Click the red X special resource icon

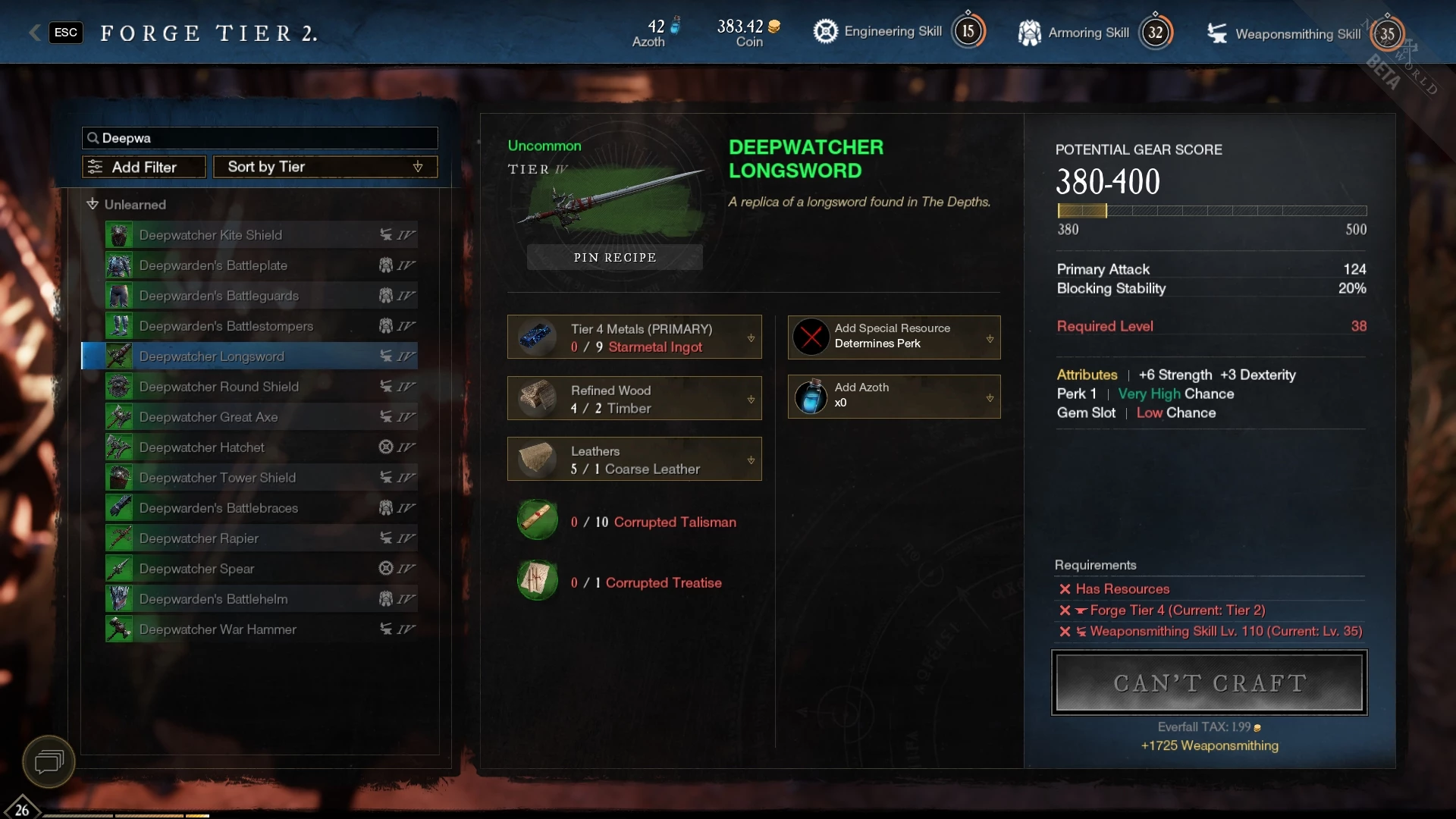click(811, 336)
